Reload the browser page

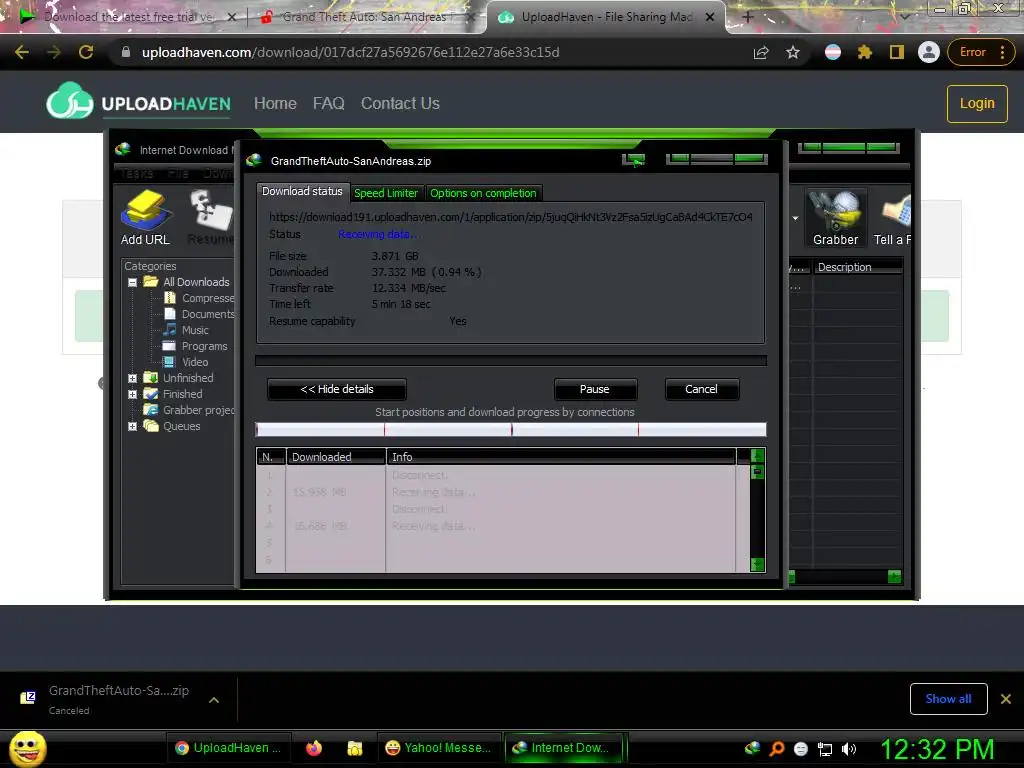[x=86, y=52]
